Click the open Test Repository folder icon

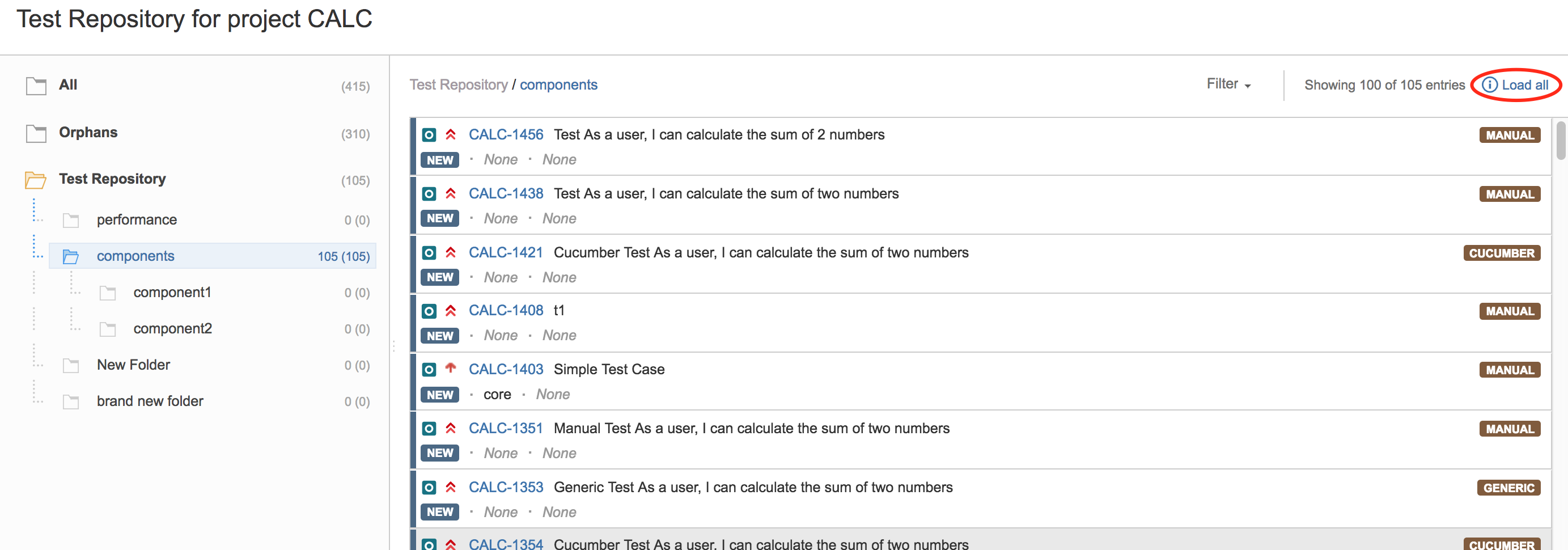(35, 180)
